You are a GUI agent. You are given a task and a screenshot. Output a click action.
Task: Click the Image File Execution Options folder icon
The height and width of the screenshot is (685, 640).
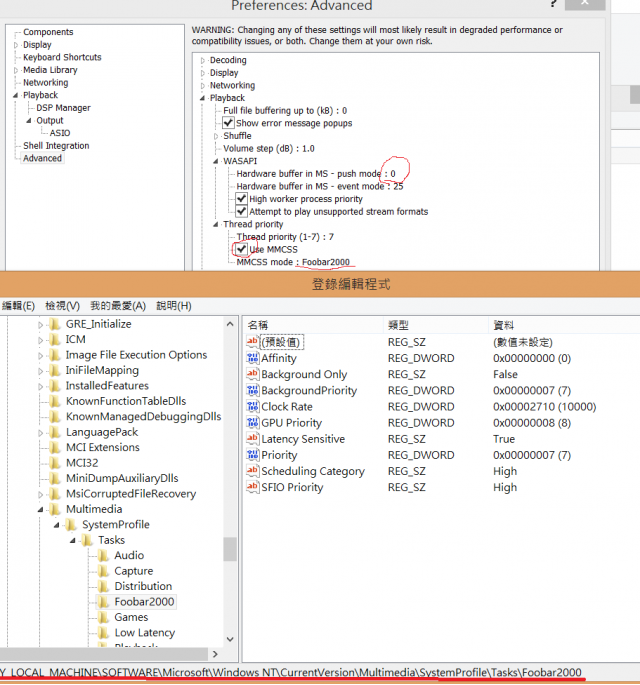coord(55,355)
